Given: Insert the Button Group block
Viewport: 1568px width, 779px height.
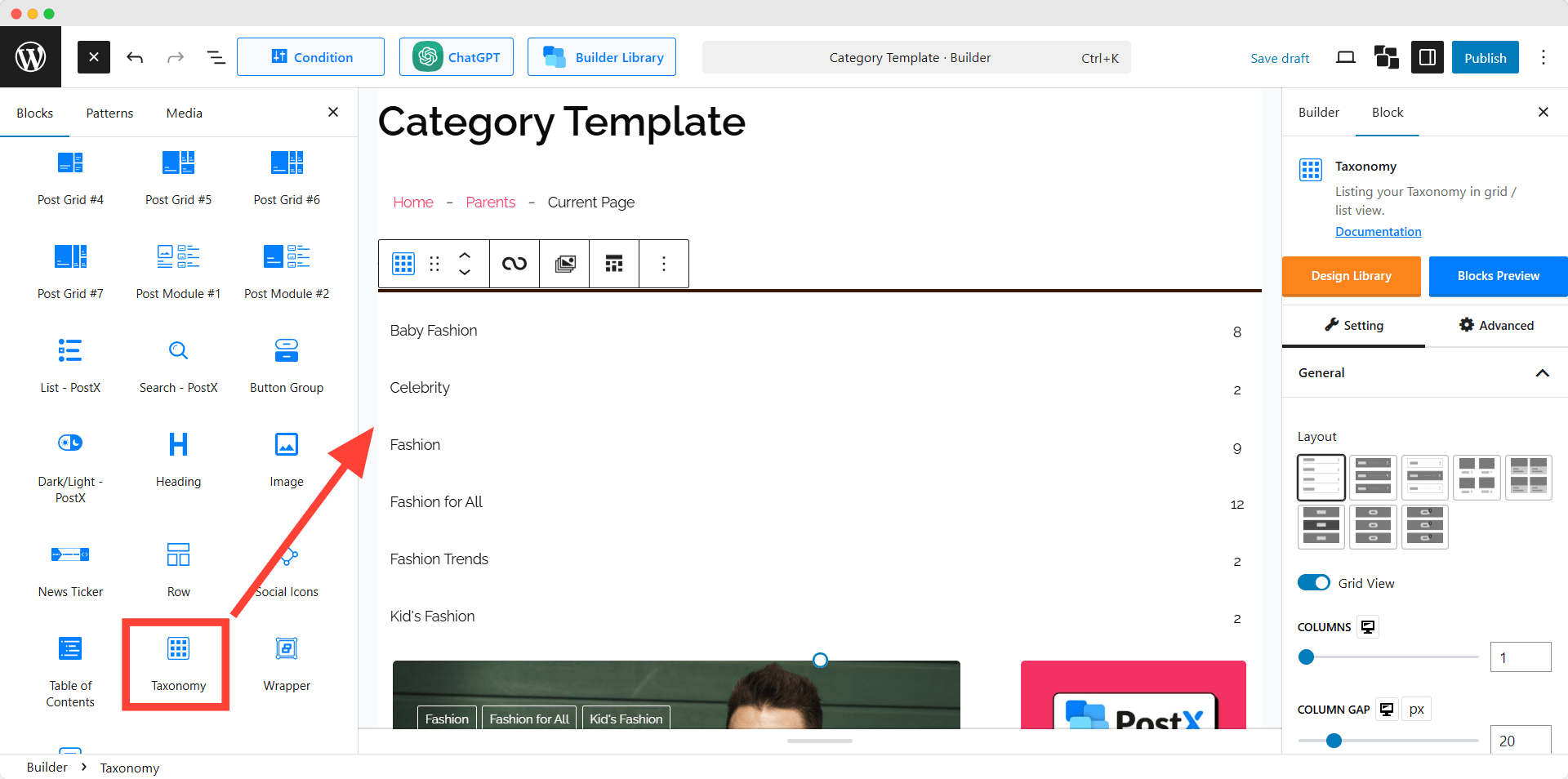Looking at the screenshot, I should coord(287,366).
